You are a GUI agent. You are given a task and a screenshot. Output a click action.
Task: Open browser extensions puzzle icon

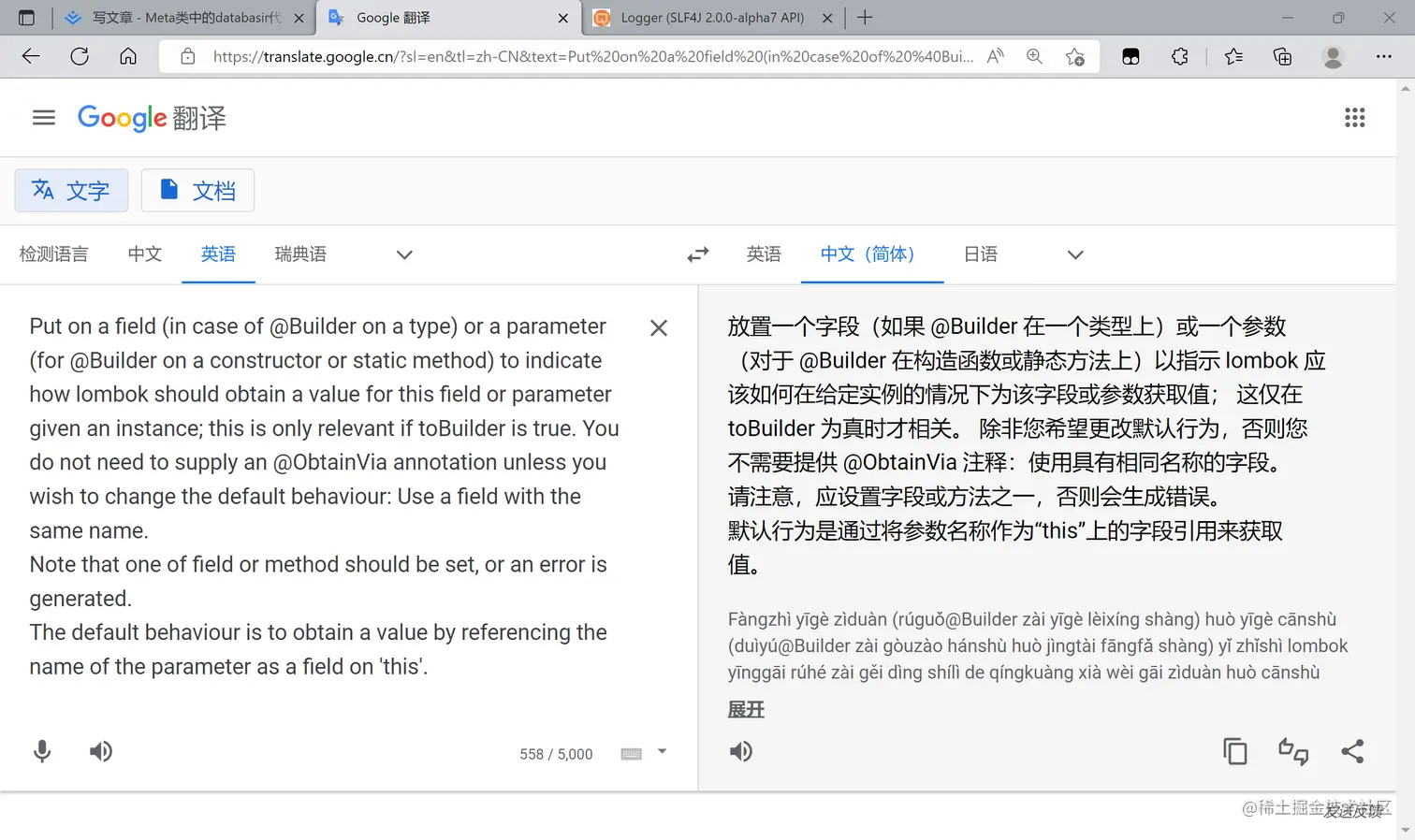point(1180,57)
